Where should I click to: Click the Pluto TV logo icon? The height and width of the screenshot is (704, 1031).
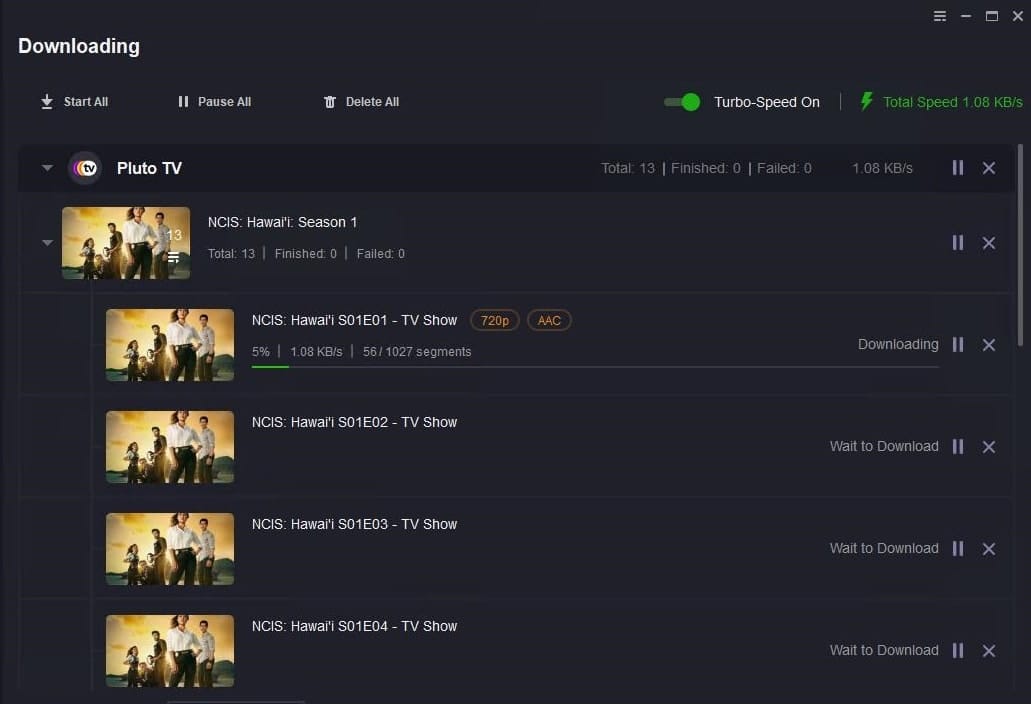pos(85,168)
